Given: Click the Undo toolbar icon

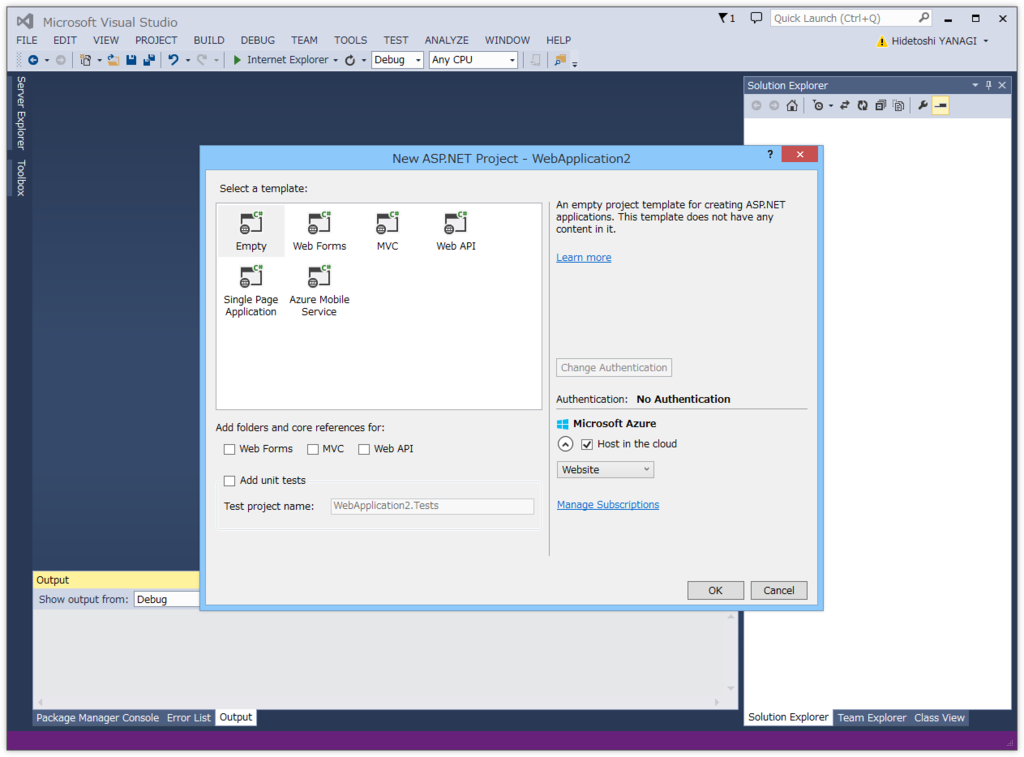Looking at the screenshot, I should point(173,60).
